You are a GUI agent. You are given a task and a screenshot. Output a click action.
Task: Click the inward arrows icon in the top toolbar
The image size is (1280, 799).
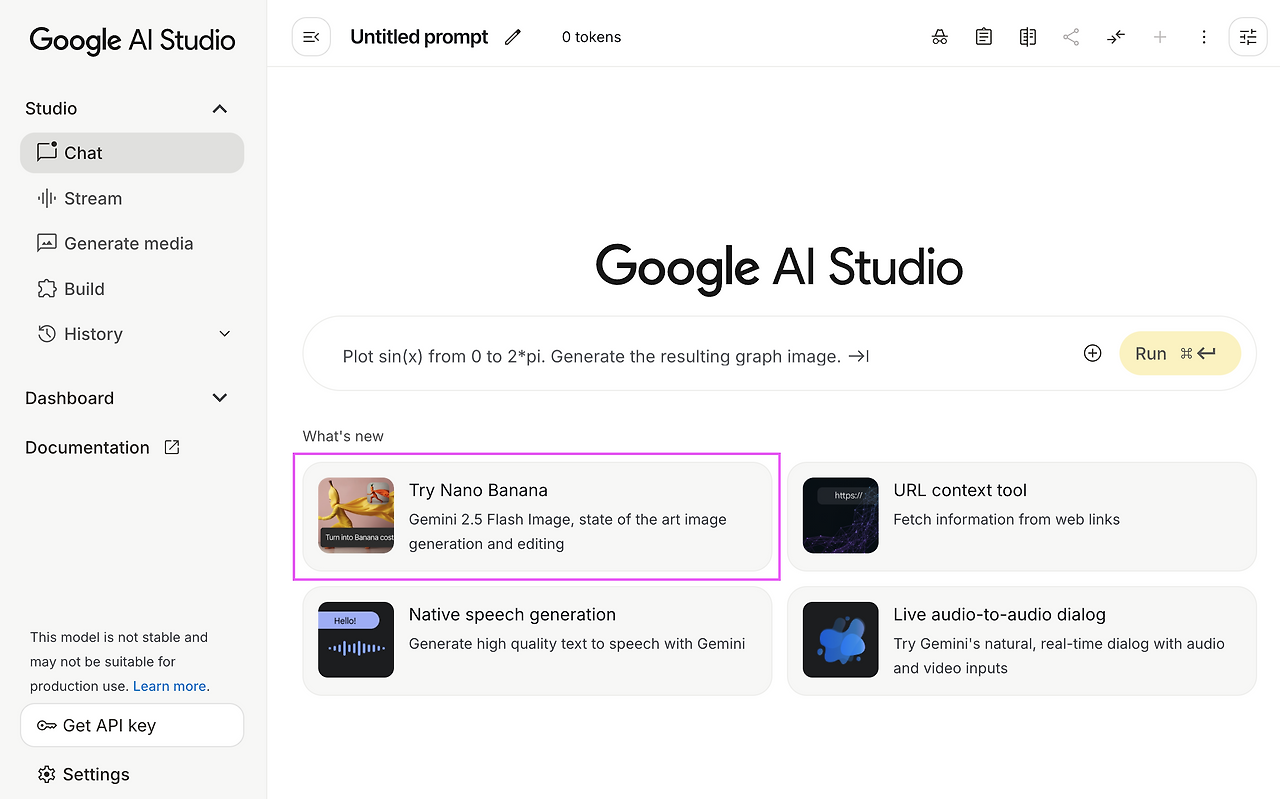click(1116, 37)
